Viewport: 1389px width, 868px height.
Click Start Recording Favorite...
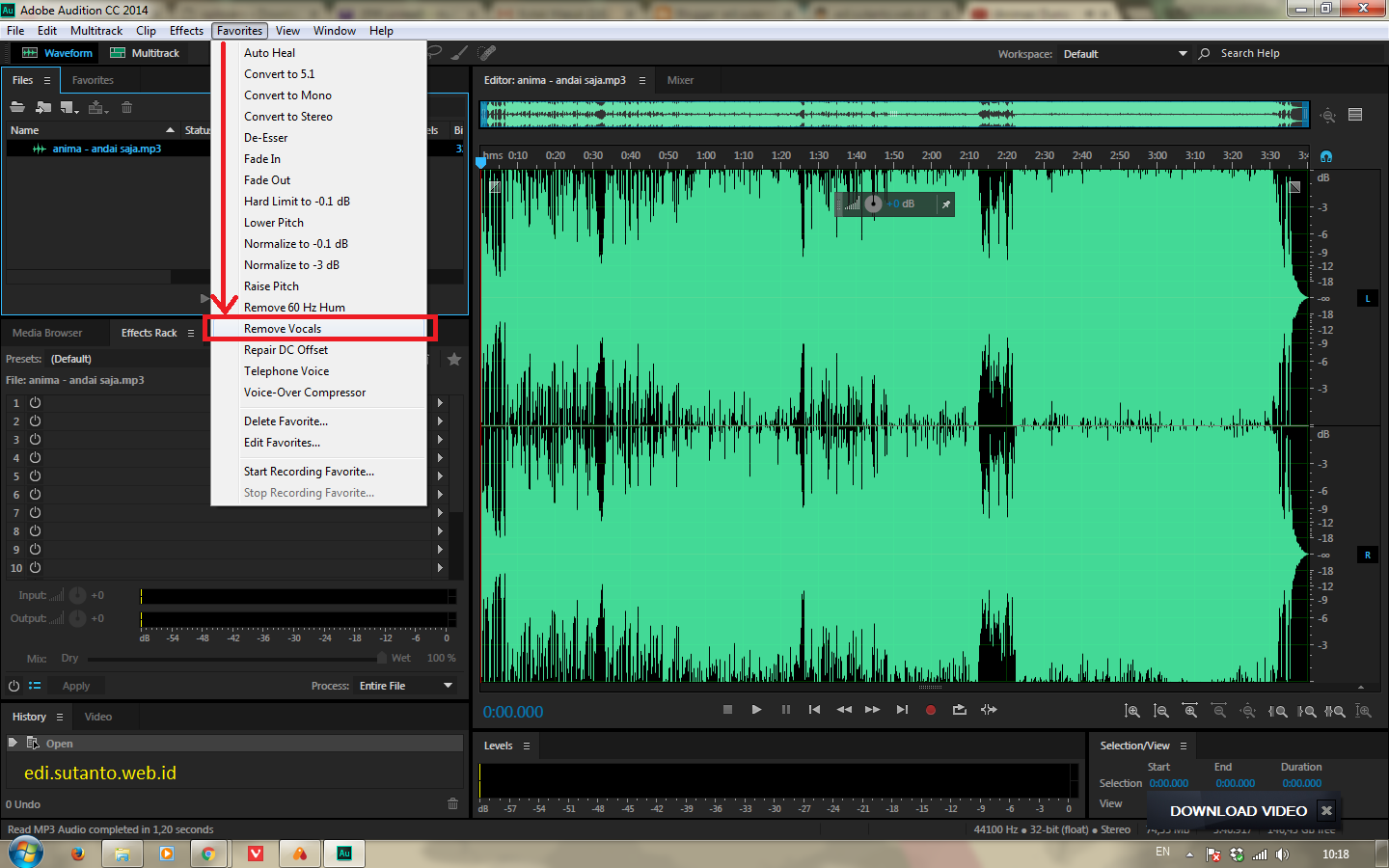pyautogui.click(x=319, y=472)
